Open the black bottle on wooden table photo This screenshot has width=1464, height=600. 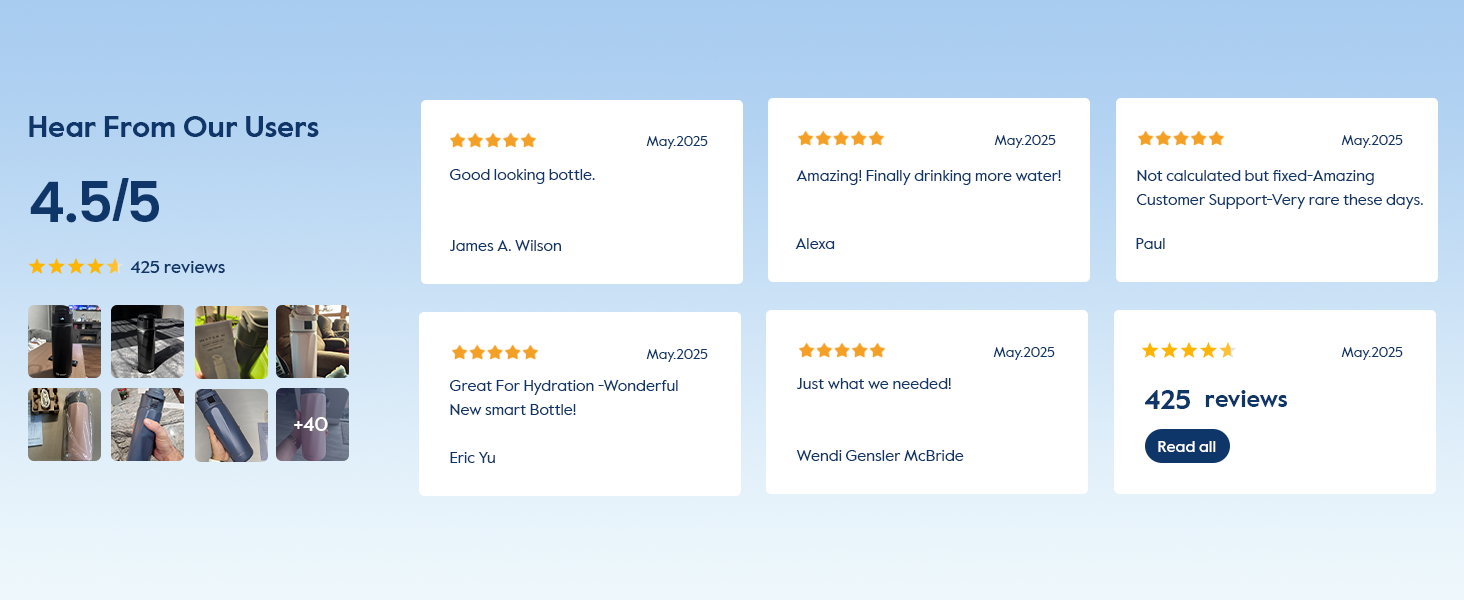tap(64, 341)
